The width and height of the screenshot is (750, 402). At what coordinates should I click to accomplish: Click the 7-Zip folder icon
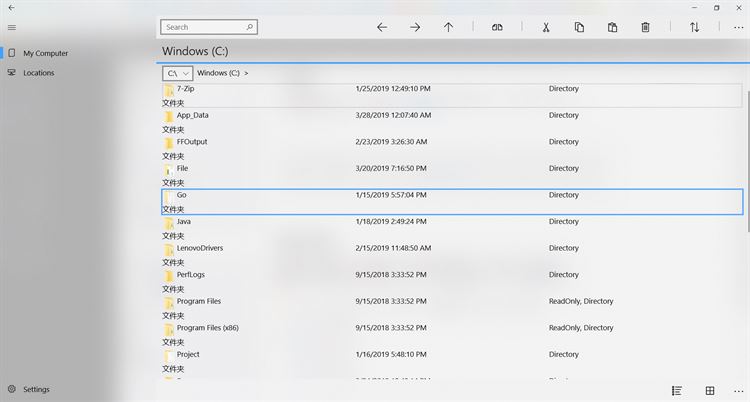click(168, 90)
